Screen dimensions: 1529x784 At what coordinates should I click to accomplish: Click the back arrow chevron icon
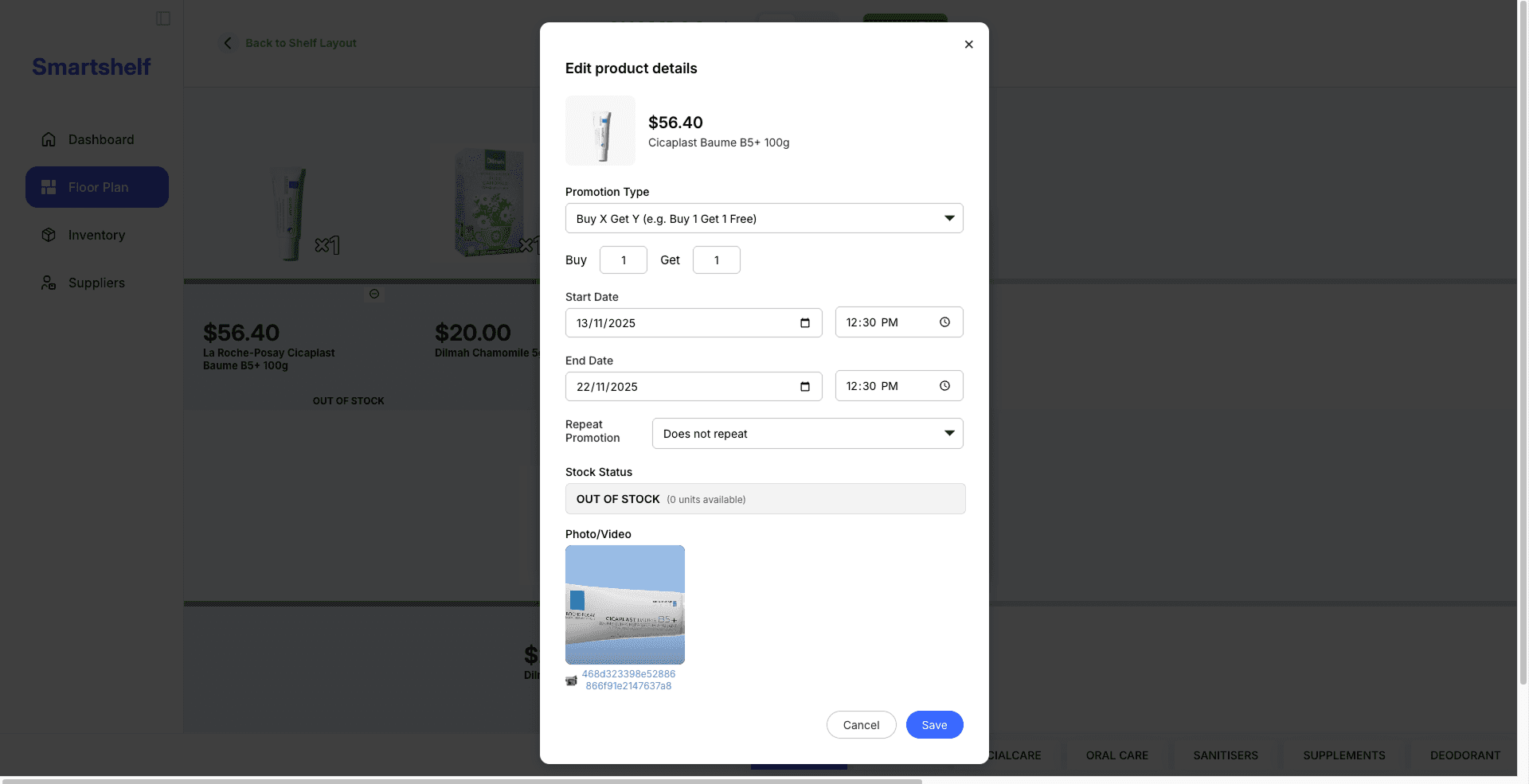[228, 43]
